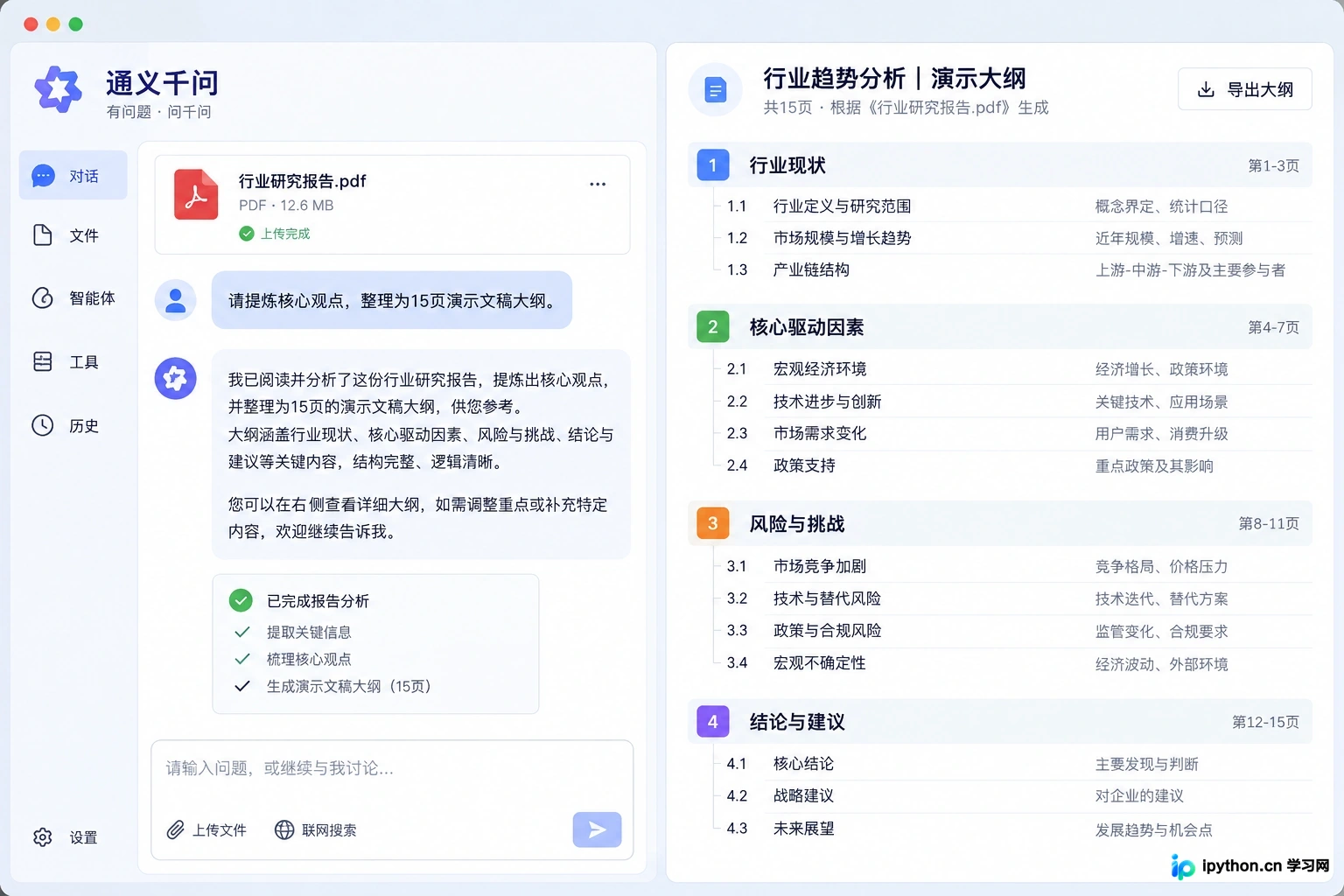Click the green number 2 section badge
The image size is (1344, 896).
pos(713,327)
